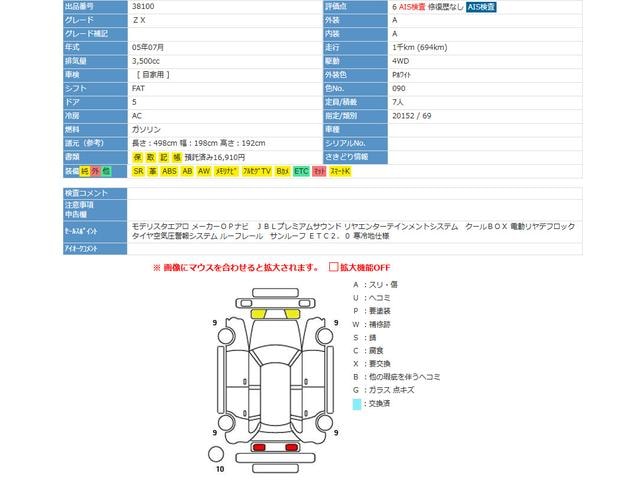
Task: Click designation value 20152 / 69
Action: pos(411,116)
